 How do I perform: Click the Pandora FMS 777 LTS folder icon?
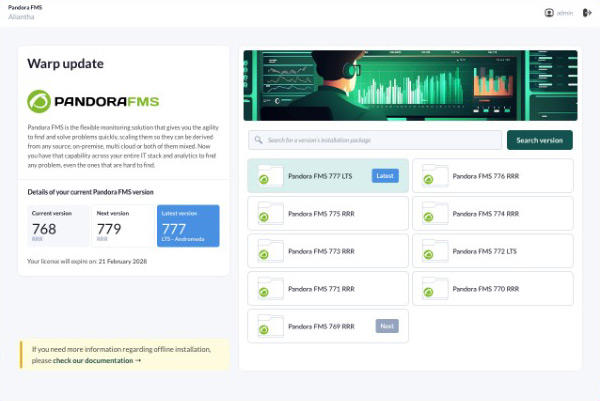(269, 176)
